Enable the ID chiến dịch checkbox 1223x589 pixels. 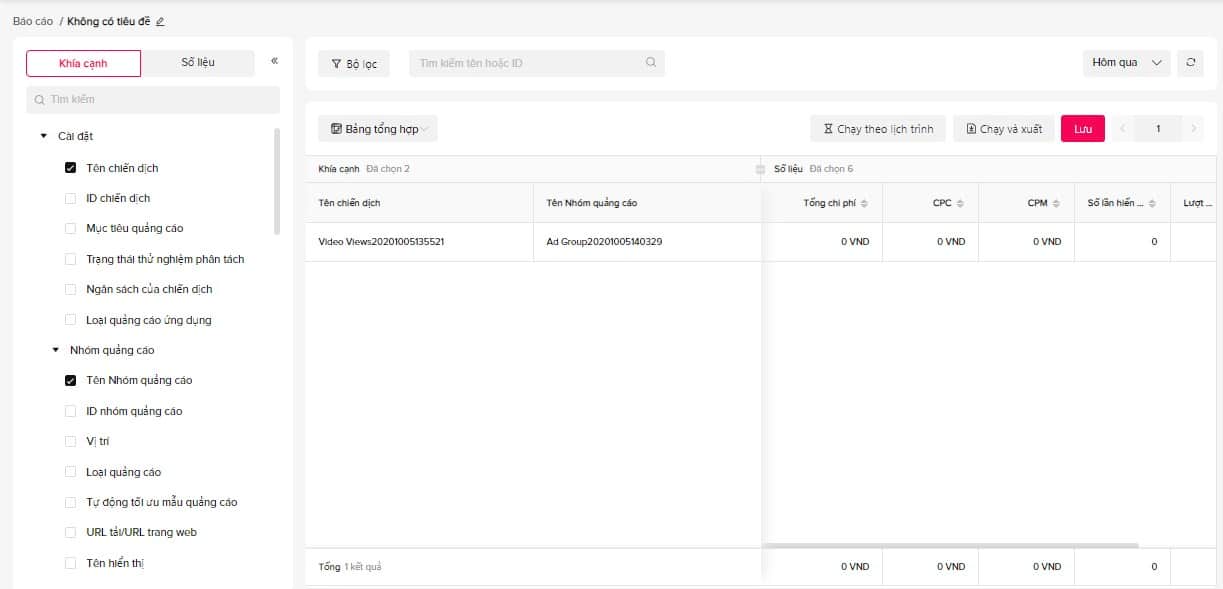pyautogui.click(x=70, y=198)
